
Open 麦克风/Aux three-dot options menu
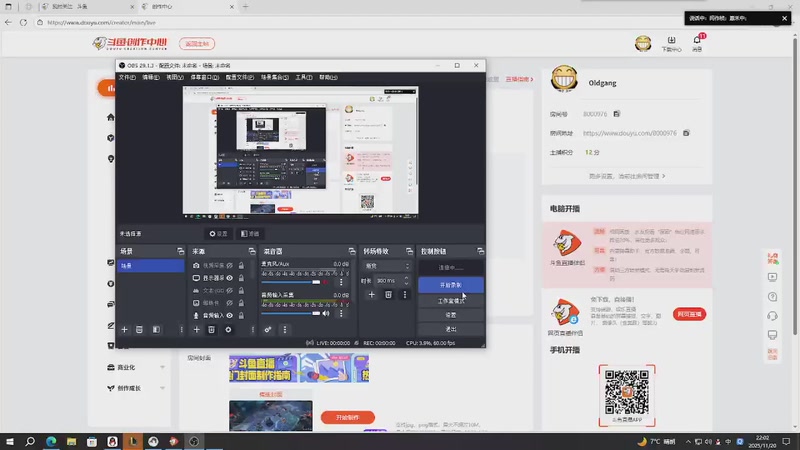tap(341, 282)
